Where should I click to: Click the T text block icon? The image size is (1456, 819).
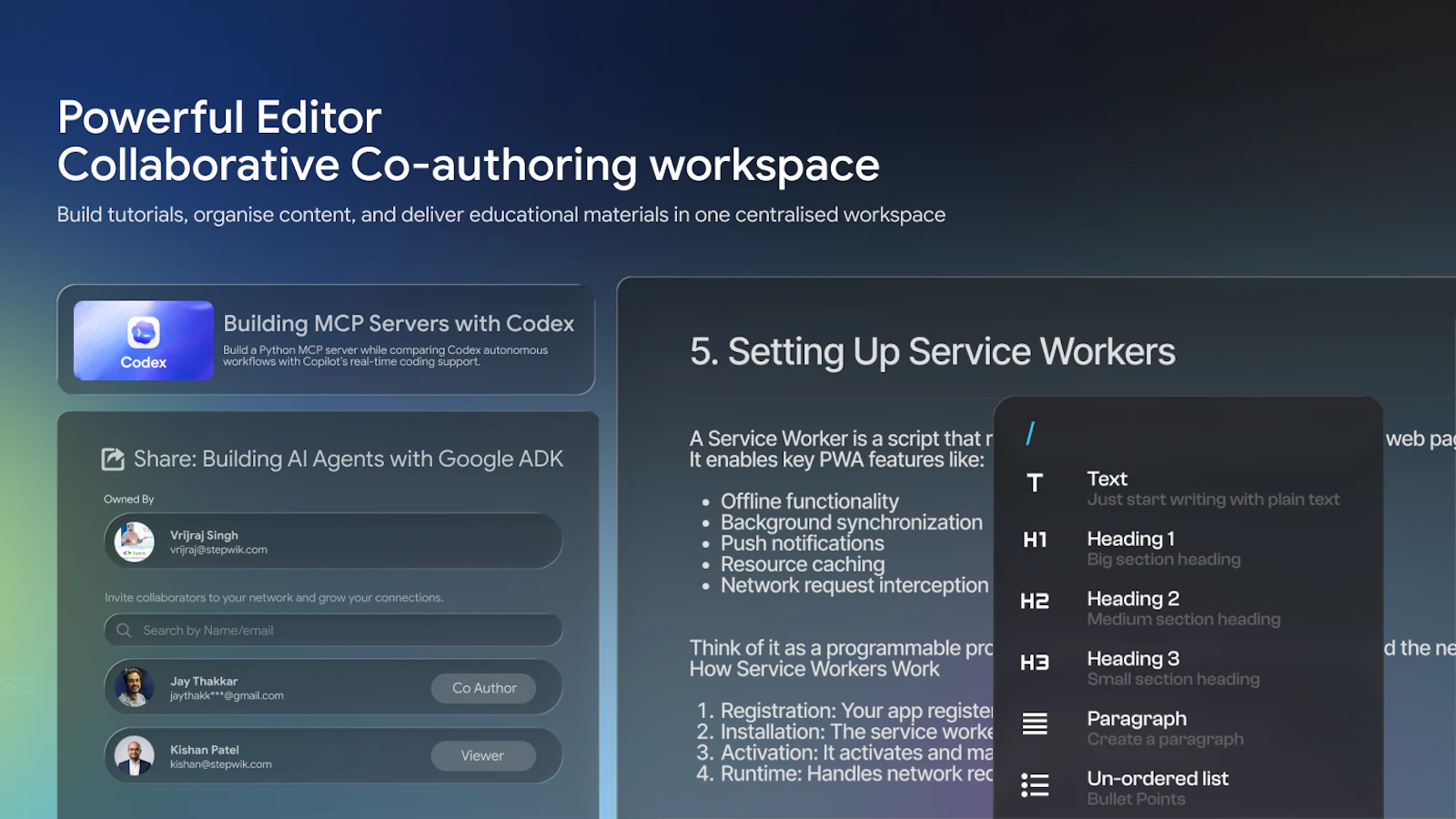[x=1035, y=483]
